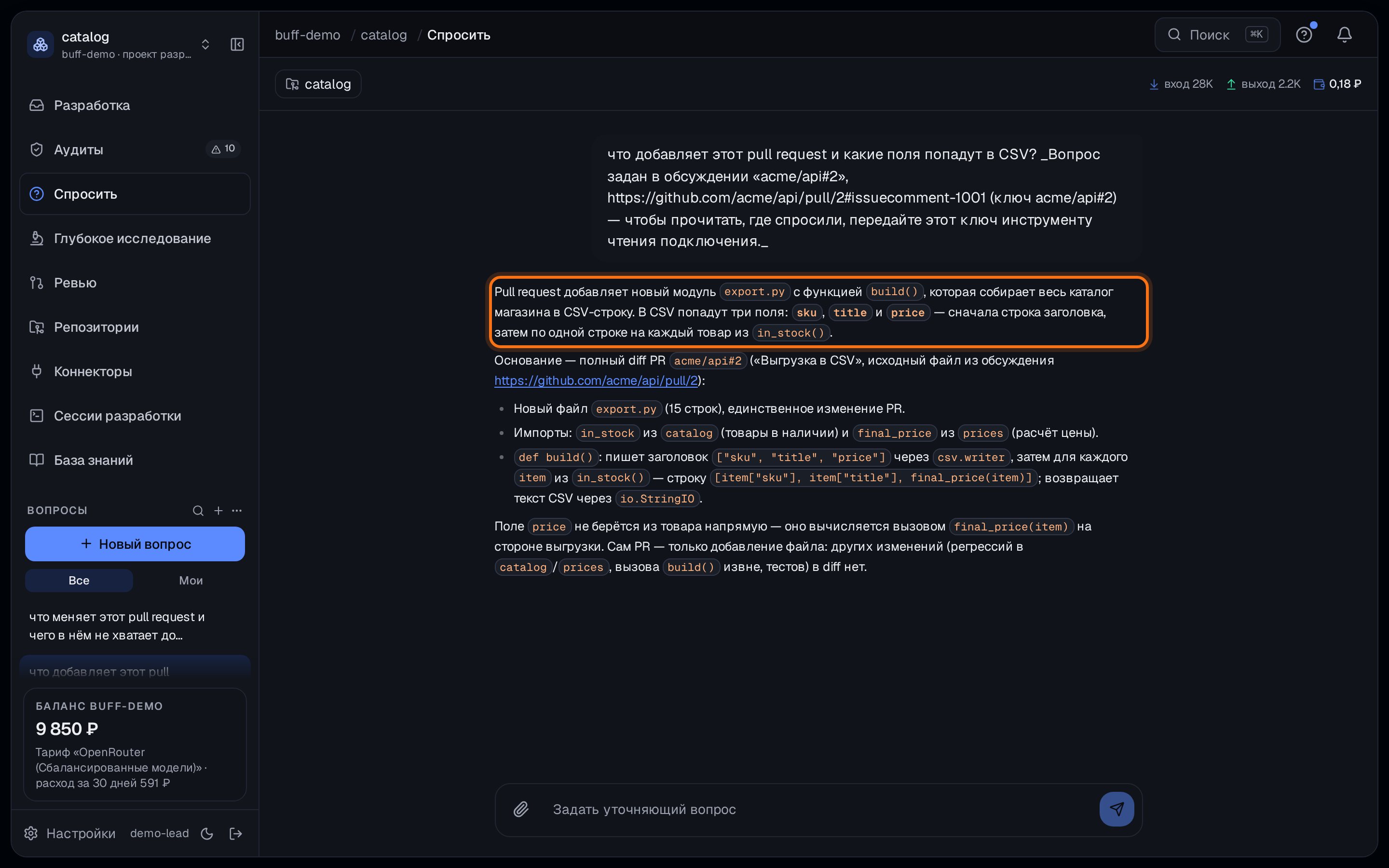Screen dimensions: 1389x868
Task: Open Репозитории page
Action: tap(135, 327)
